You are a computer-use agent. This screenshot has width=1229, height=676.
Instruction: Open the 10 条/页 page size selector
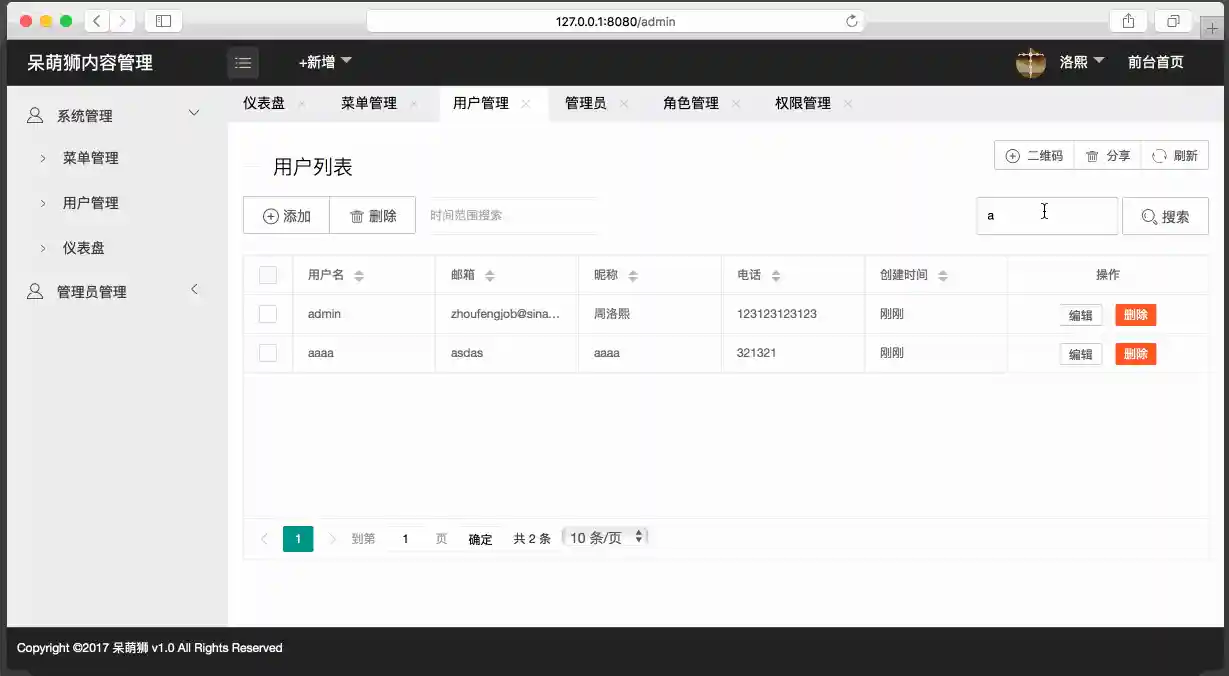click(606, 537)
